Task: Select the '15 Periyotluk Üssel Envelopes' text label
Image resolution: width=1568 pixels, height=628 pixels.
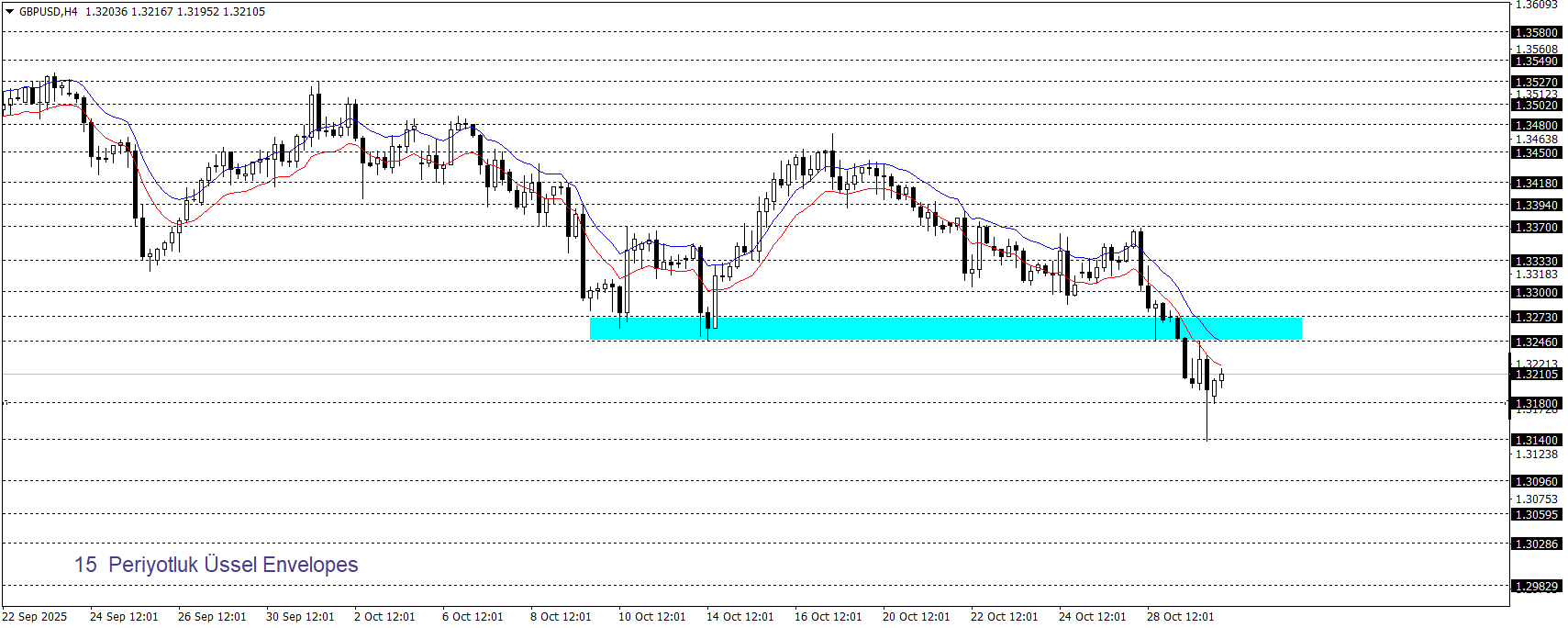Action: (x=217, y=565)
